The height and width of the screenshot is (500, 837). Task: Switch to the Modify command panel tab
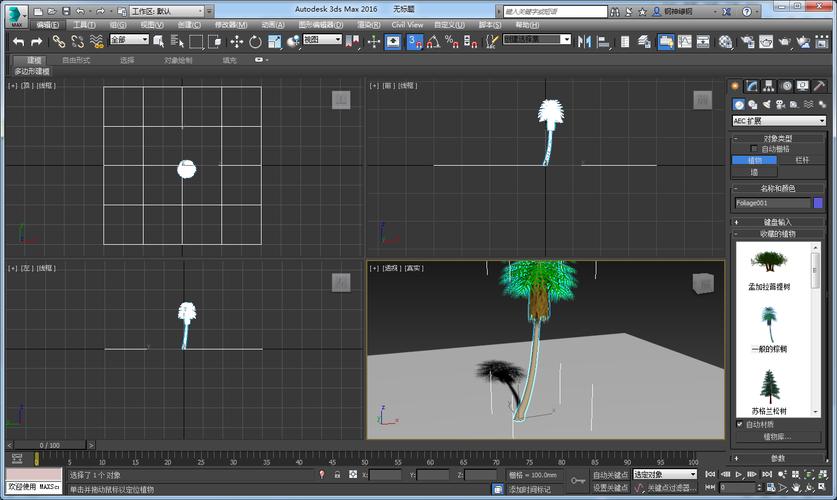(752, 86)
